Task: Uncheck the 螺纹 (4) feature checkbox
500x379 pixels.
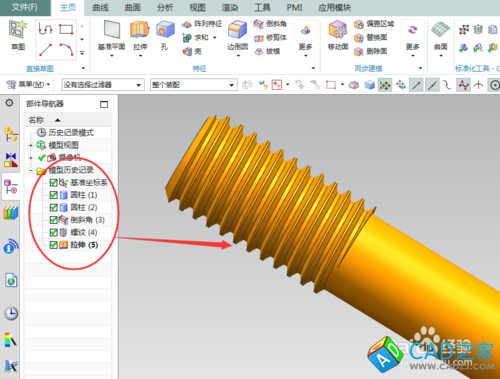Action: pyautogui.click(x=53, y=232)
